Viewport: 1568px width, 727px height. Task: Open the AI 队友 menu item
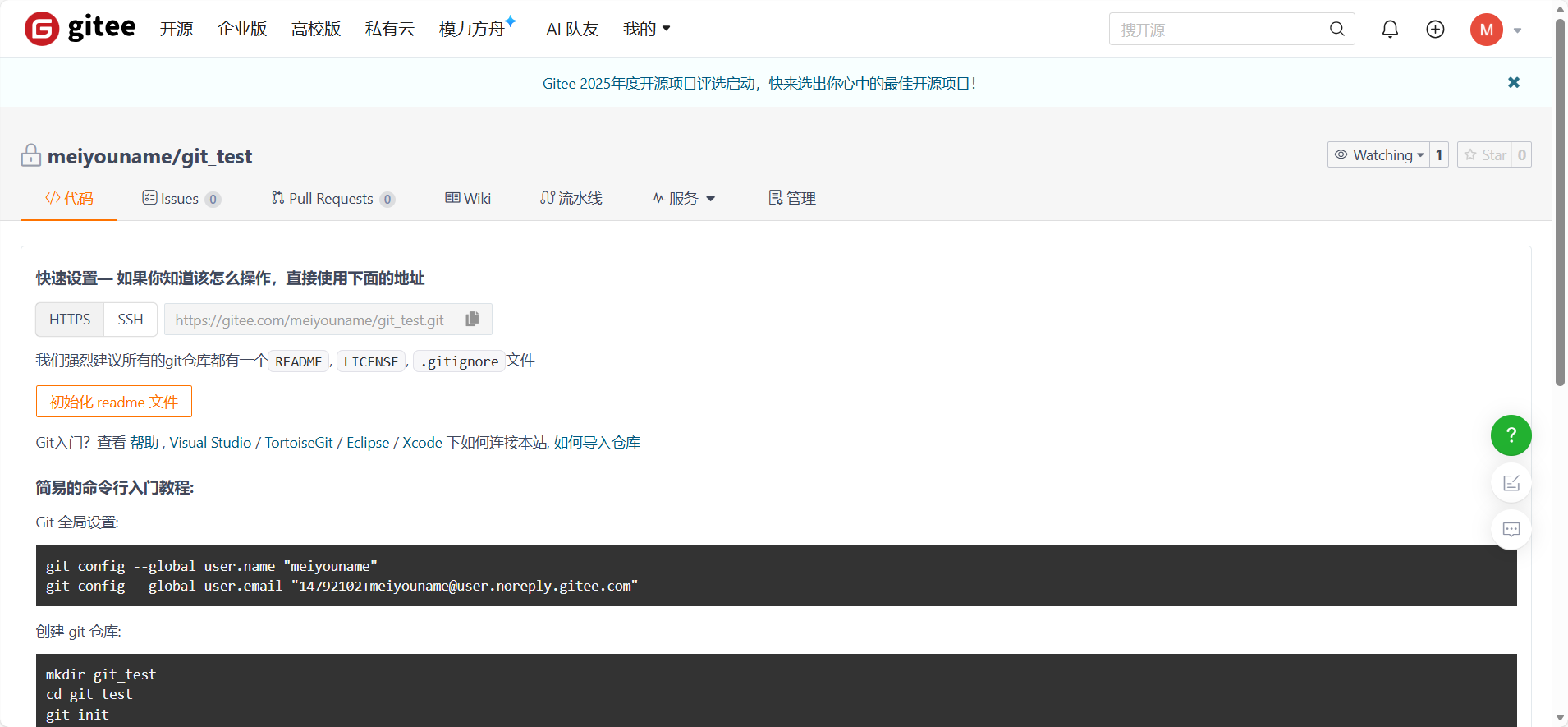click(x=572, y=29)
